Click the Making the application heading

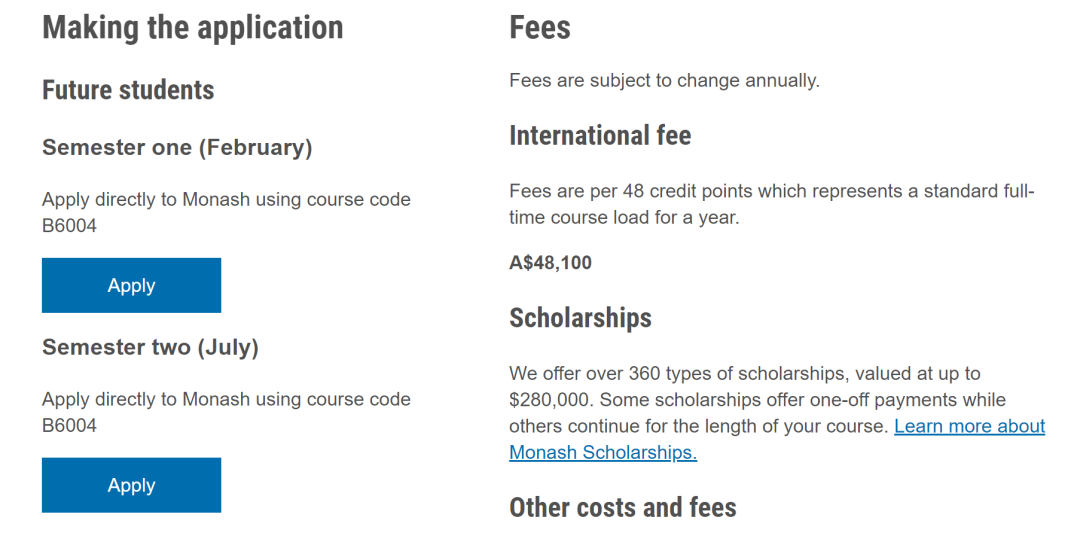click(193, 28)
